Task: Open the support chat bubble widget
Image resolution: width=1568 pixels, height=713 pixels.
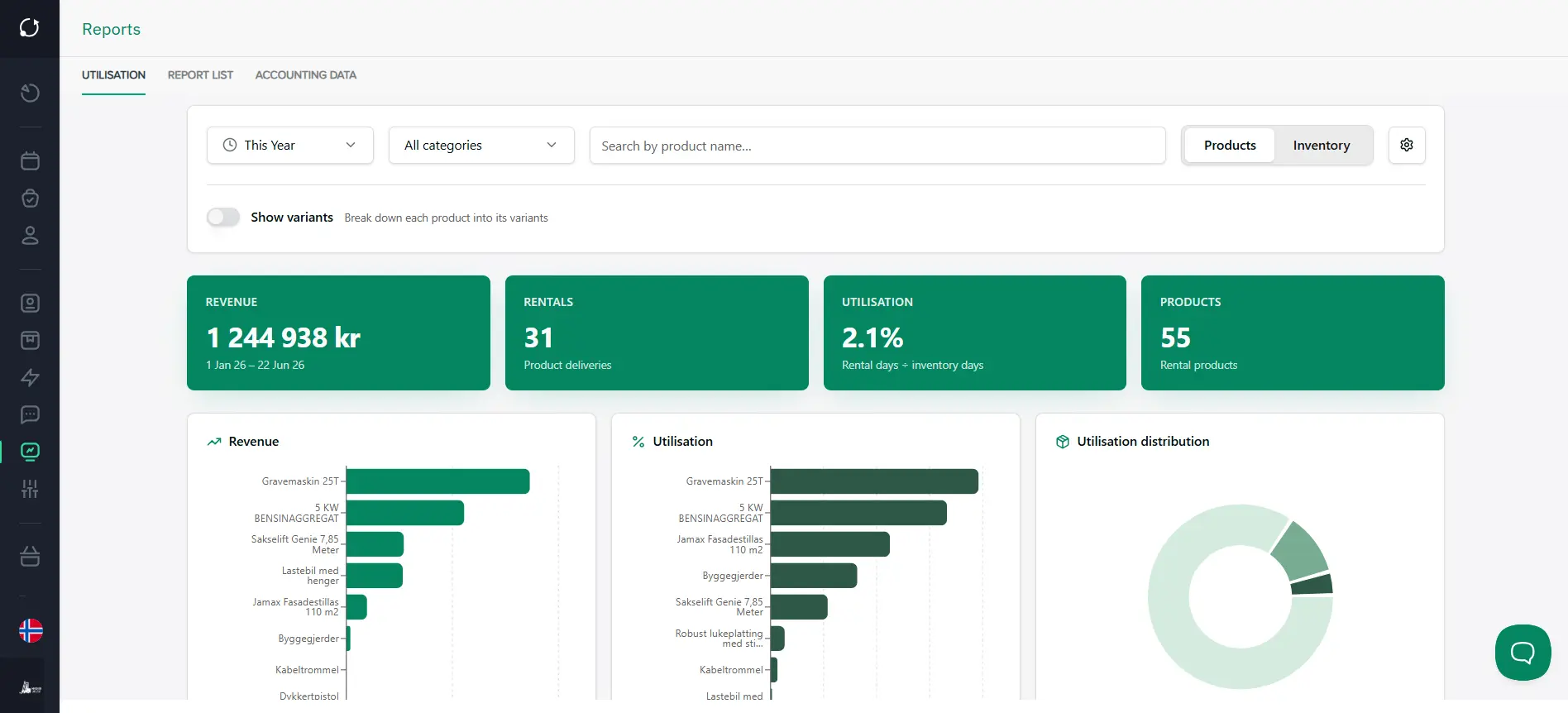Action: pyautogui.click(x=1523, y=653)
